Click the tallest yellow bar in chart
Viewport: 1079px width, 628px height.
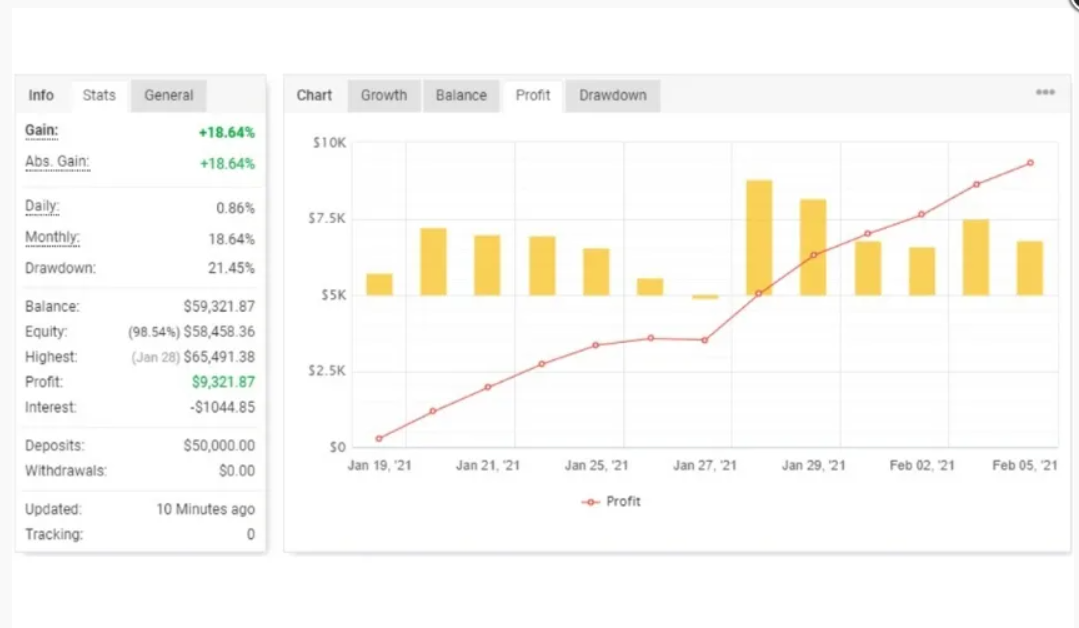(759, 237)
